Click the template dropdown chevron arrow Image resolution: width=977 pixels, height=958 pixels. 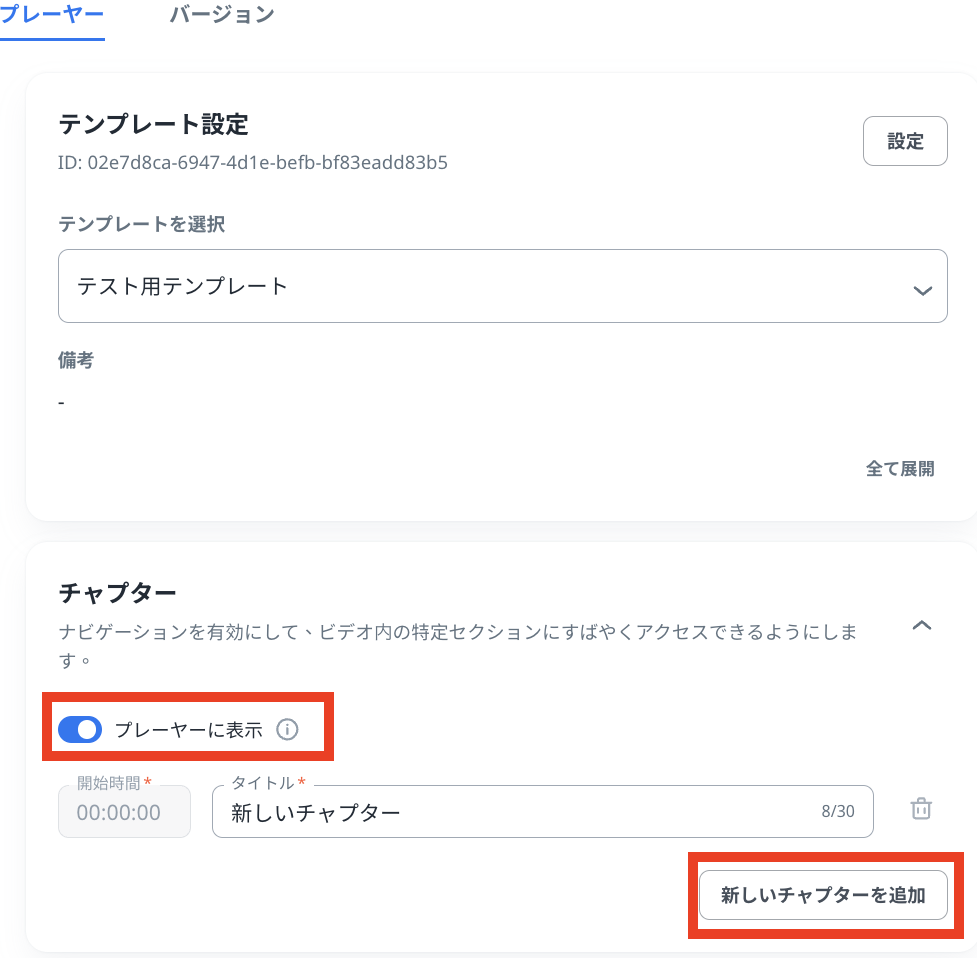[922, 290]
